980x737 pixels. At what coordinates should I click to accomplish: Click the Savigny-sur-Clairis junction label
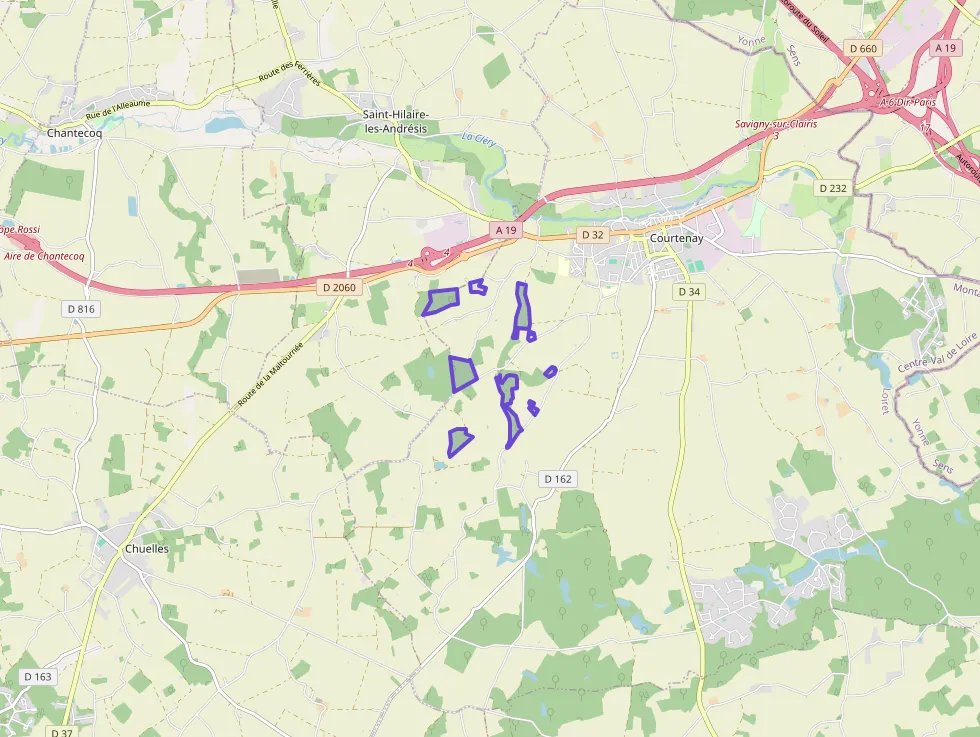776,124
